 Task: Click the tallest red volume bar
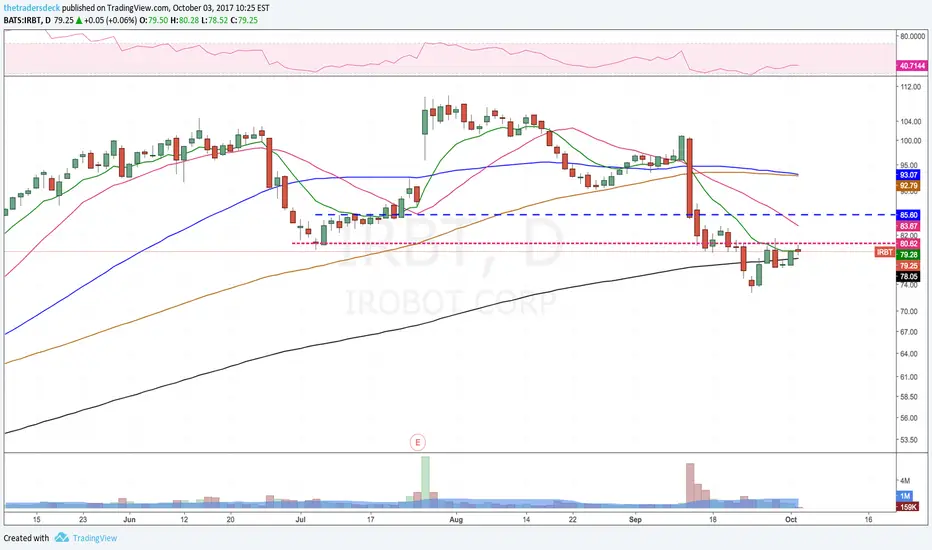[x=690, y=486]
